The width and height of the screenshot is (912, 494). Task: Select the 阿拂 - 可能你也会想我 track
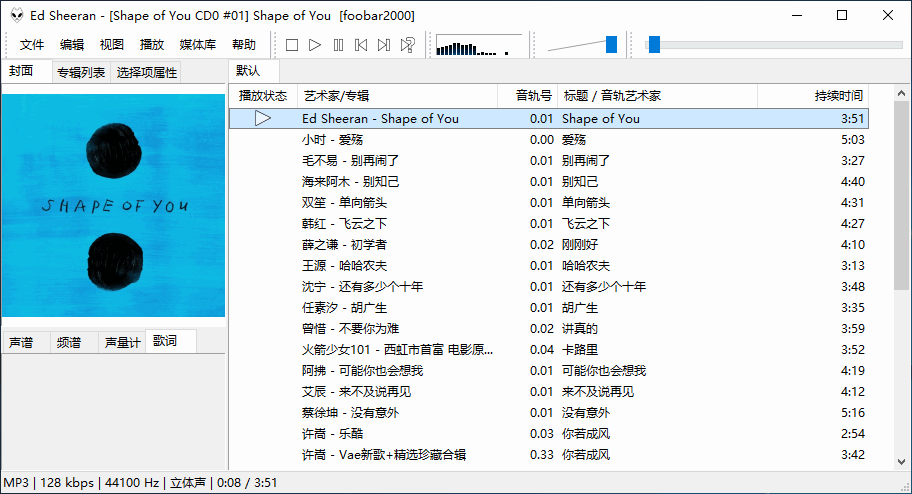tap(549, 371)
